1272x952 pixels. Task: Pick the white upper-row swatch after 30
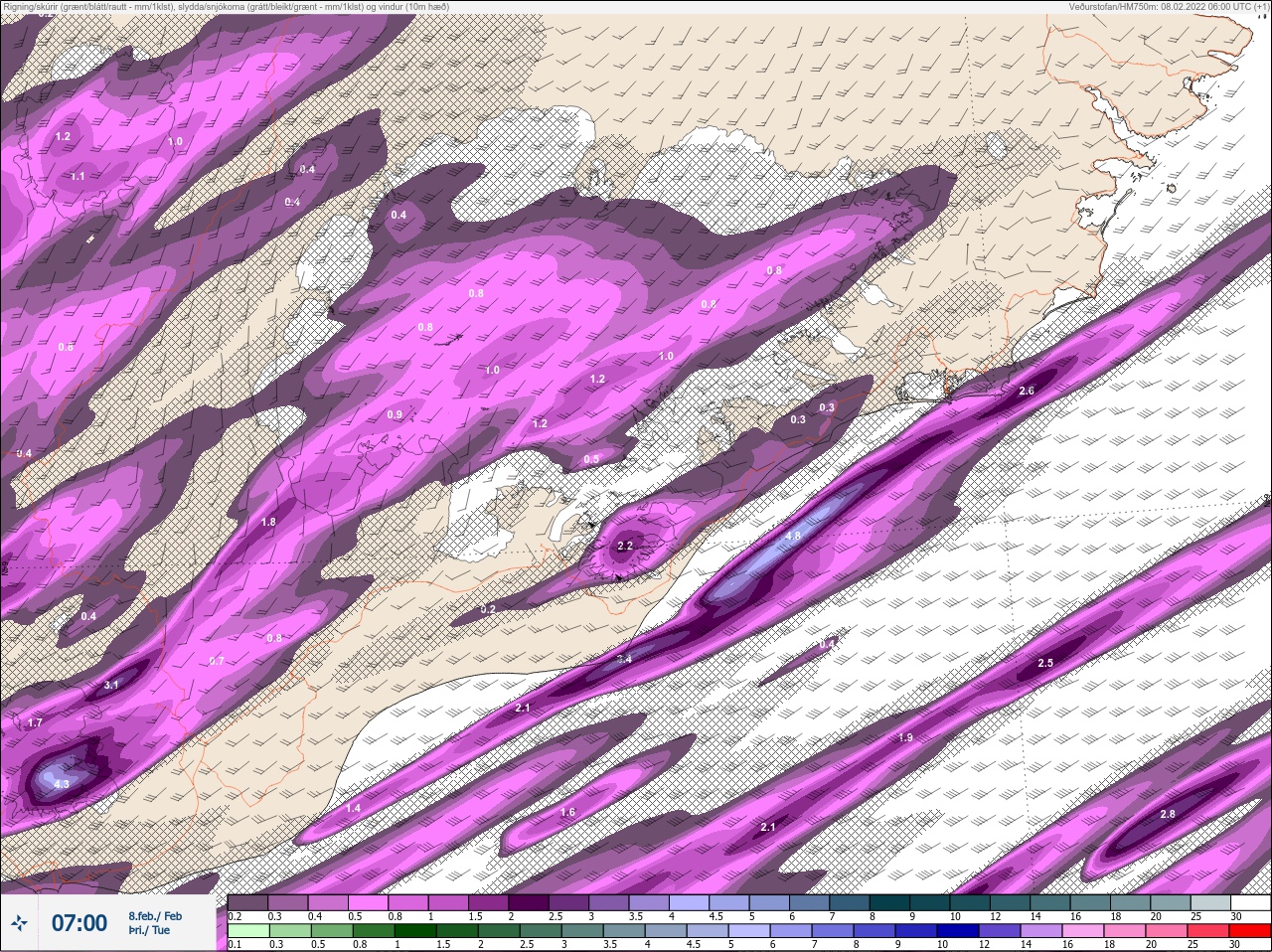click(1250, 903)
